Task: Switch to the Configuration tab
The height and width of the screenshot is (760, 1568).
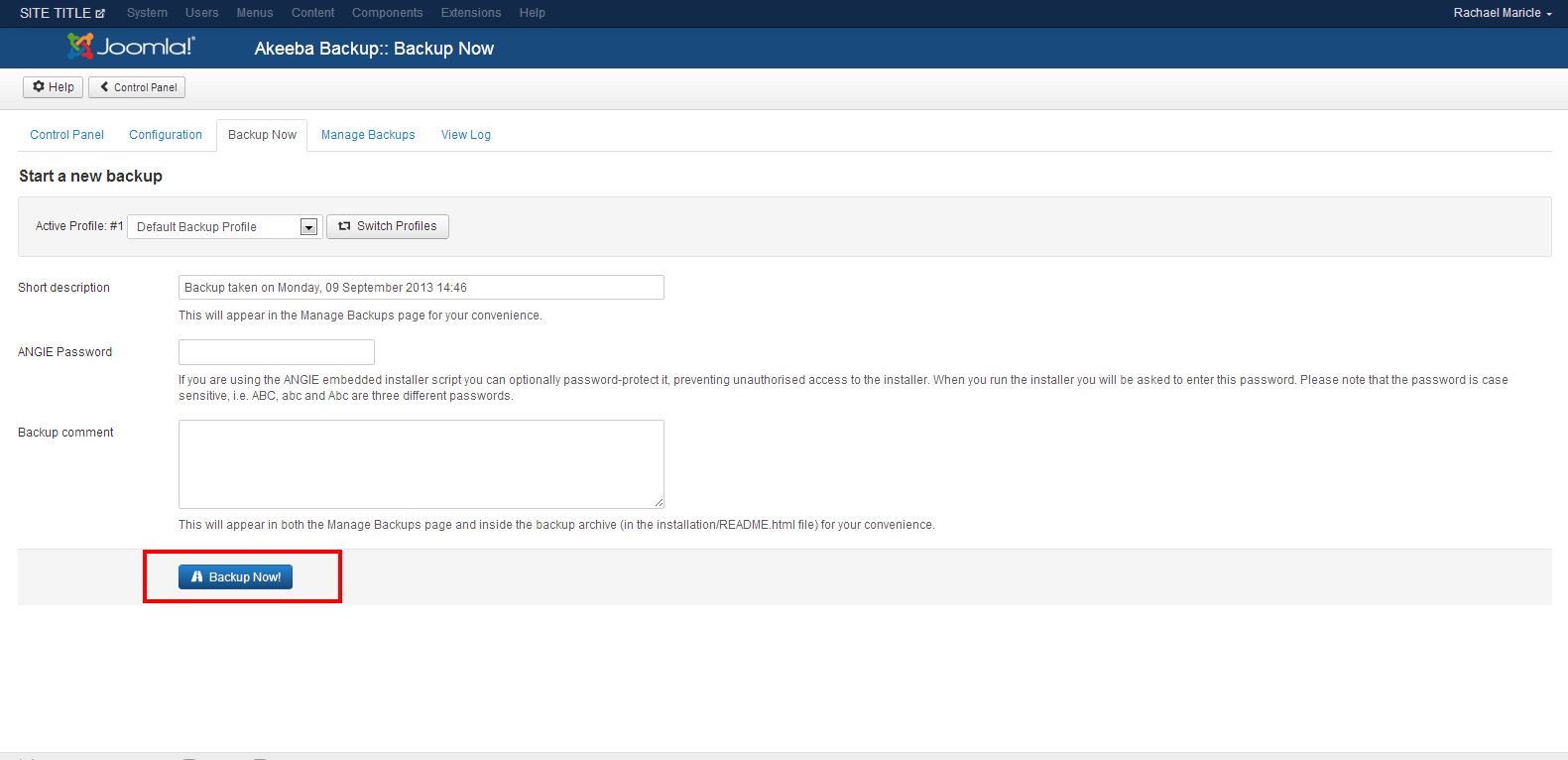Action: (x=166, y=135)
